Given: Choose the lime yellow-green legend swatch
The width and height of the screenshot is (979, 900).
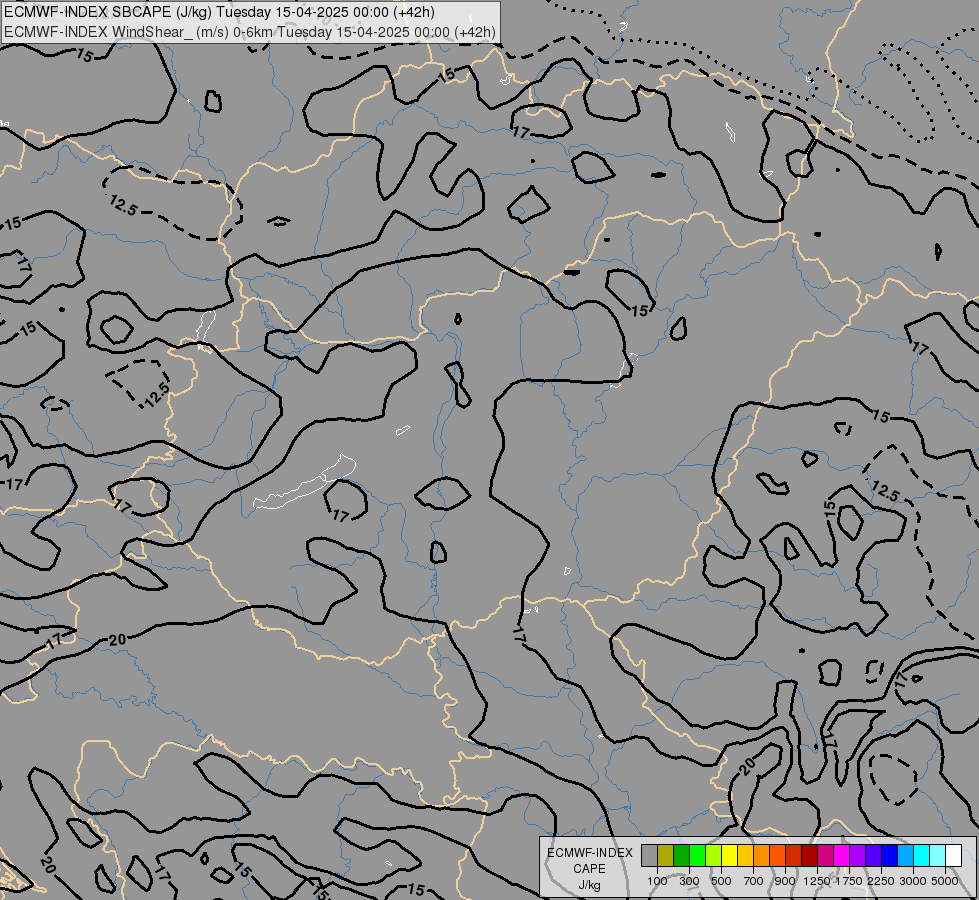Looking at the screenshot, I should (714, 856).
